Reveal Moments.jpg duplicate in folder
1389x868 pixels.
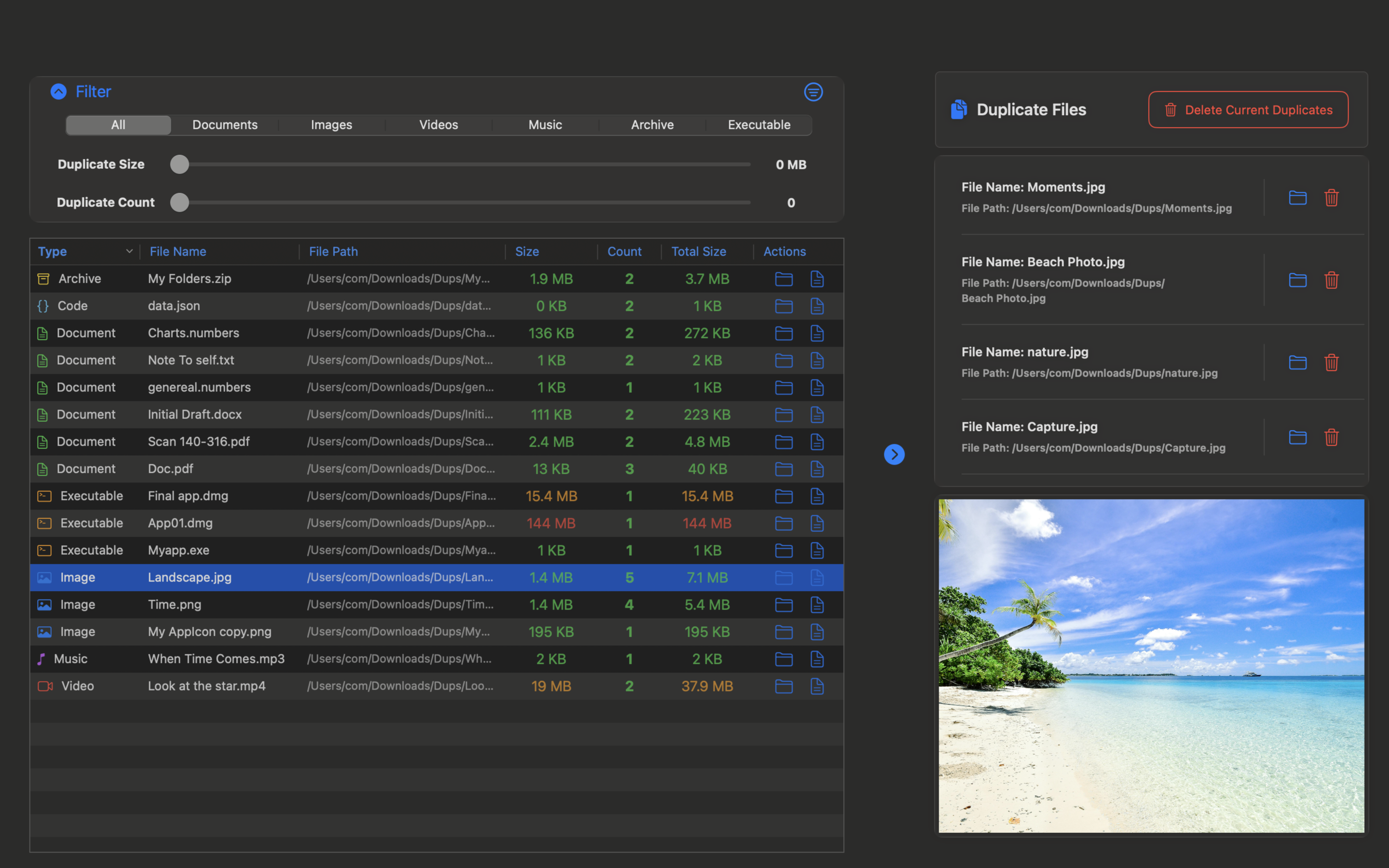click(x=1298, y=198)
